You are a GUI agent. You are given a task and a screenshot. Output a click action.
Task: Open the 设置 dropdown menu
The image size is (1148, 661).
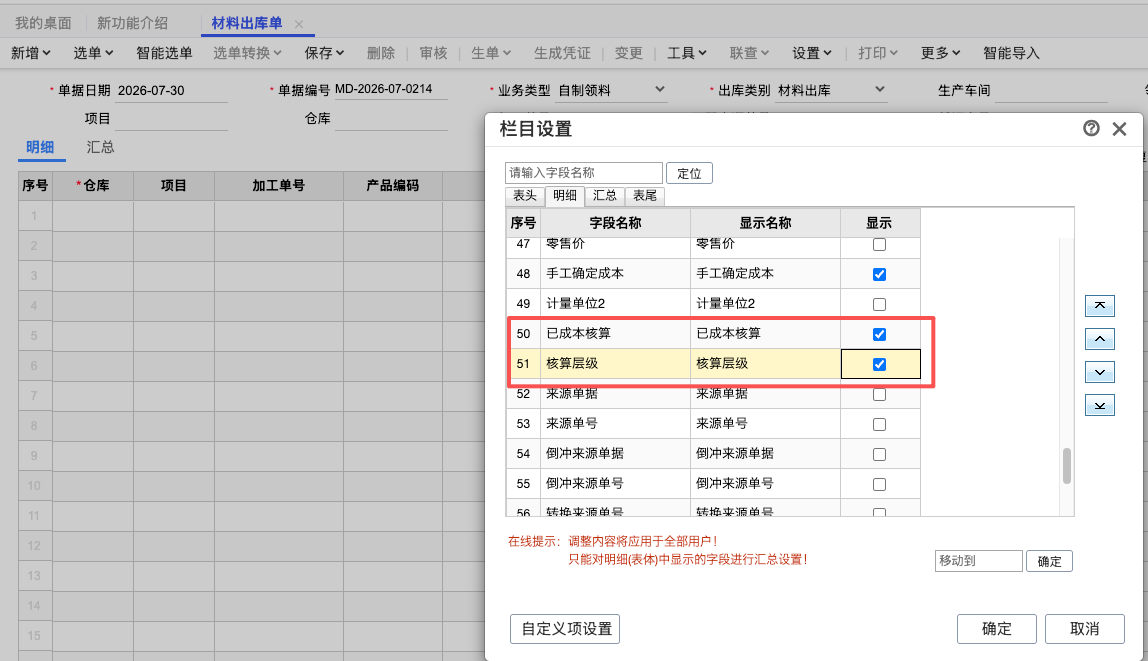(812, 53)
